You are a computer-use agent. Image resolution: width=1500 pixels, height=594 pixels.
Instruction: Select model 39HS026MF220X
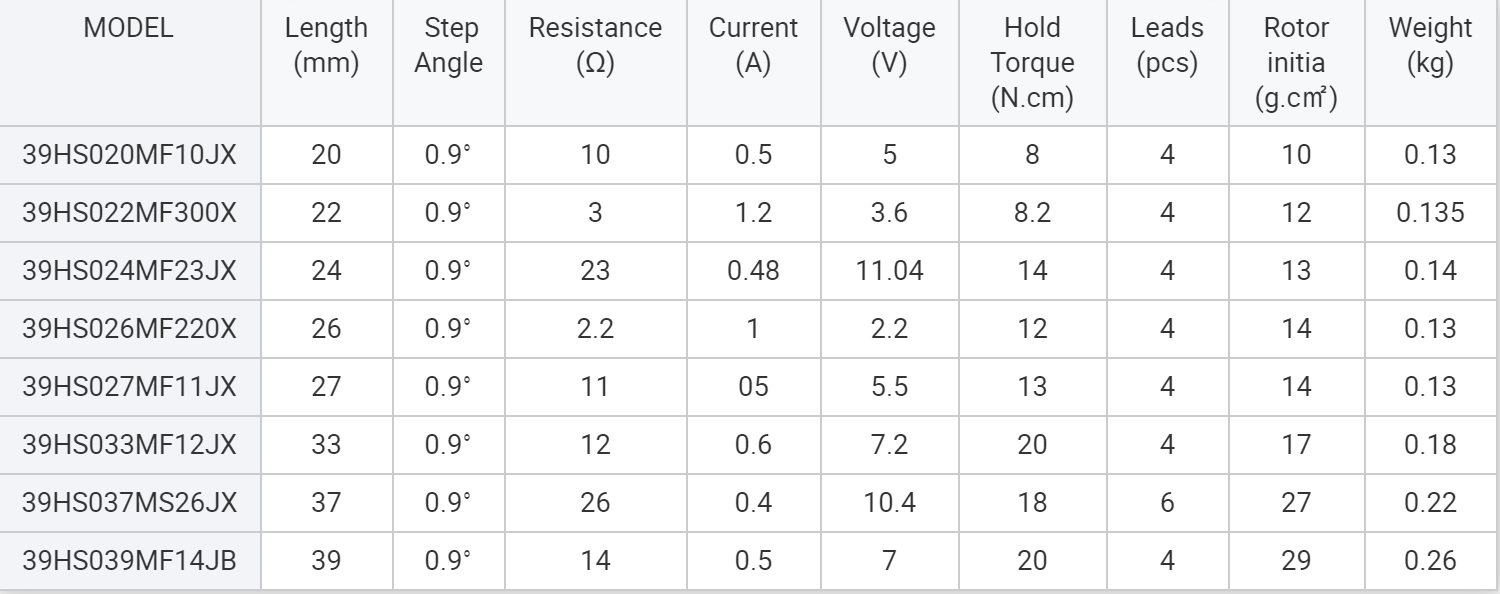pos(128,329)
